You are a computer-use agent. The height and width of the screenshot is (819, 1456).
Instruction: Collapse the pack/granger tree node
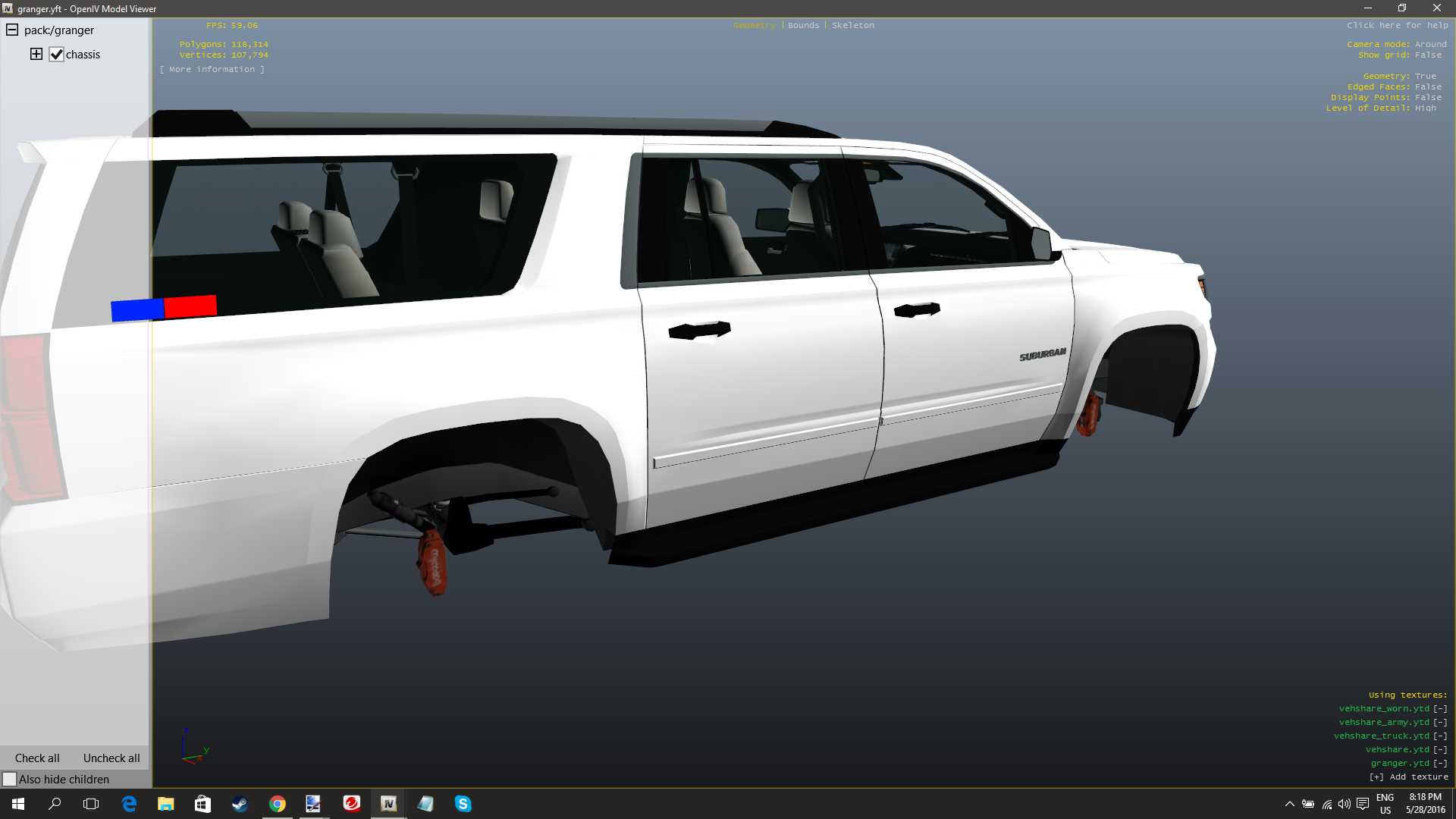(12, 30)
